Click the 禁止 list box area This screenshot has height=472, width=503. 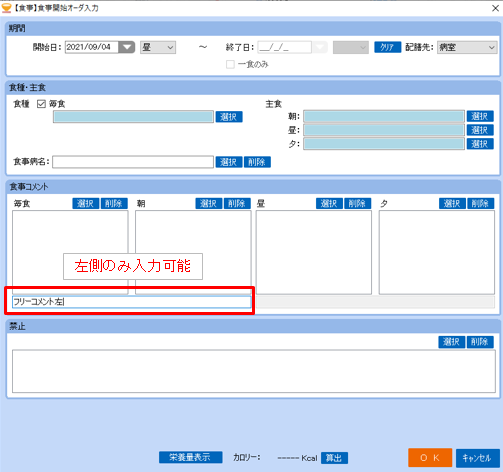point(254,371)
